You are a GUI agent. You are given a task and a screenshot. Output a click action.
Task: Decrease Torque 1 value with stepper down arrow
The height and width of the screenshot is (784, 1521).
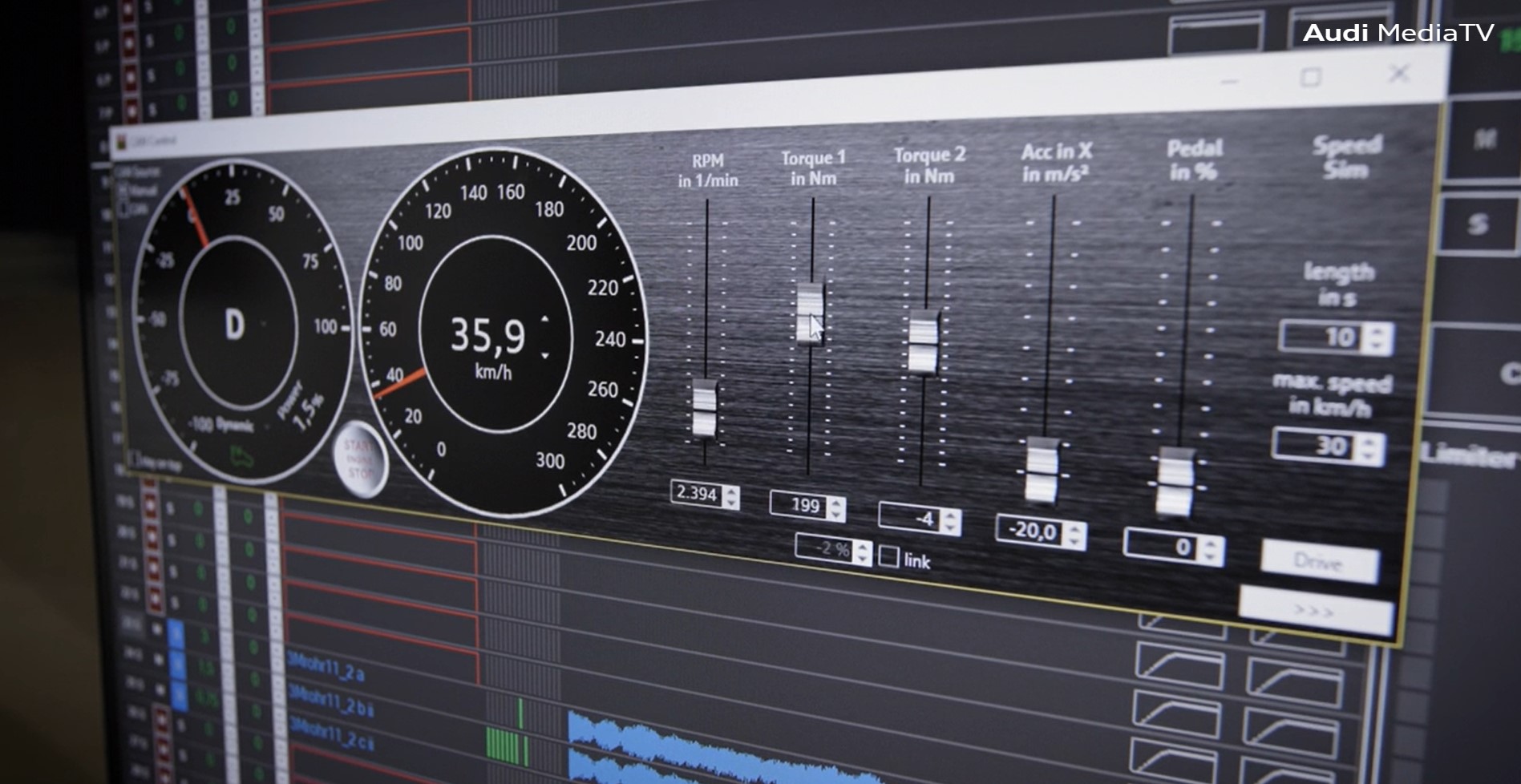[x=836, y=513]
